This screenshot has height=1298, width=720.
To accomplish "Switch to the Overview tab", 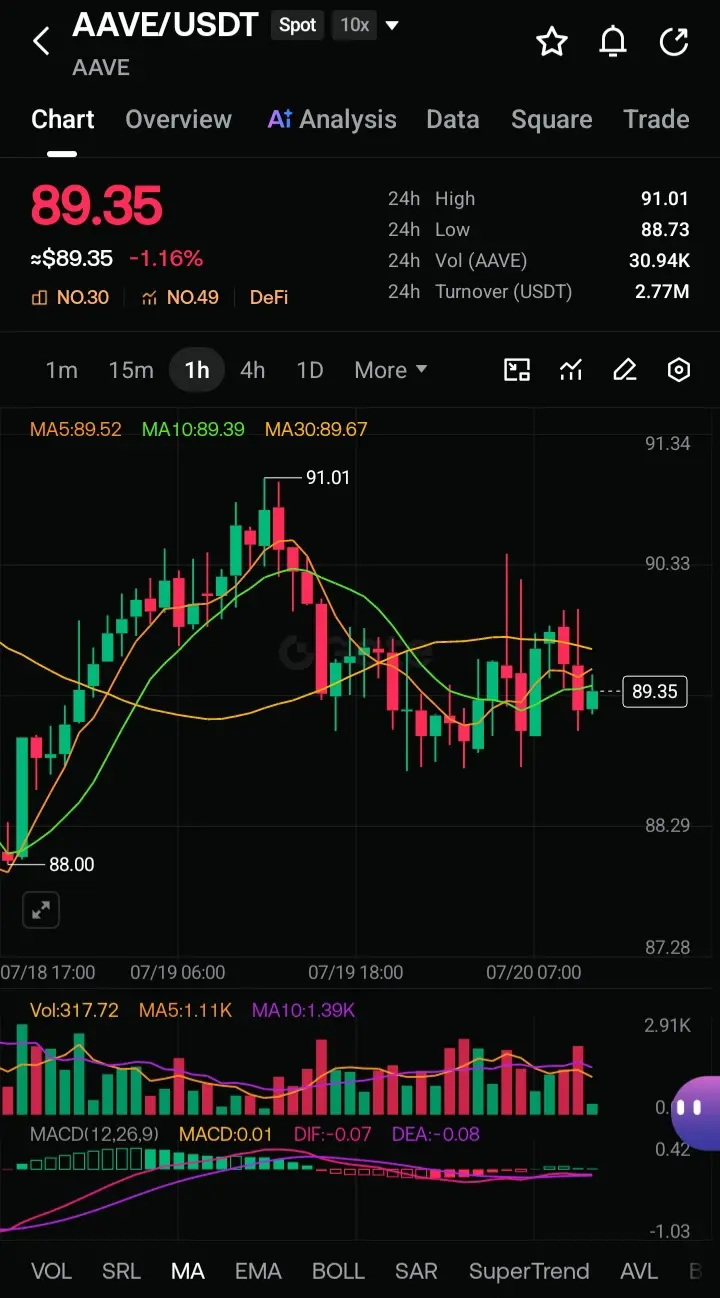I will pos(178,119).
